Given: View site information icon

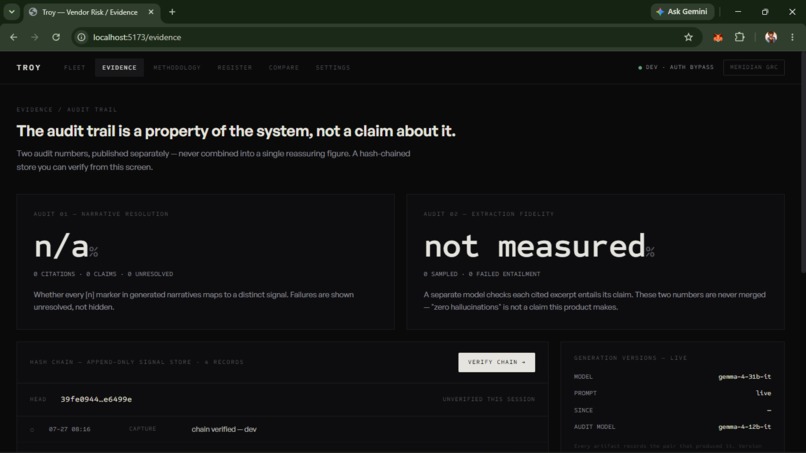Looking at the screenshot, I should 81,37.
